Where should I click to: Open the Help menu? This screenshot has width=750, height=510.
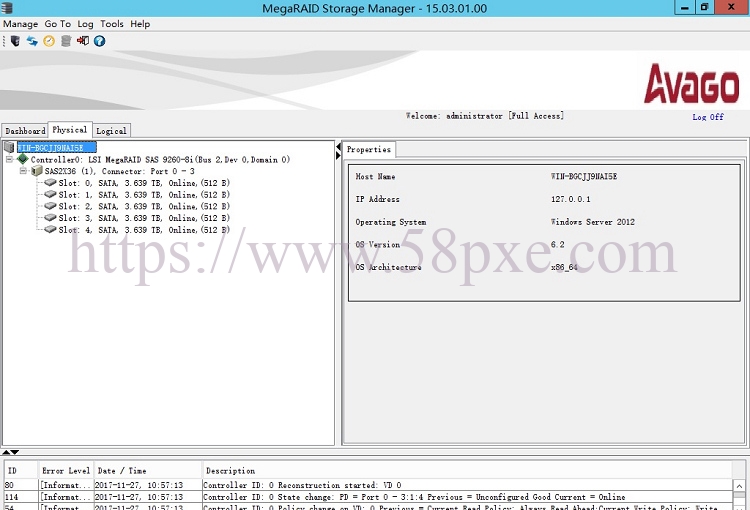coord(140,24)
